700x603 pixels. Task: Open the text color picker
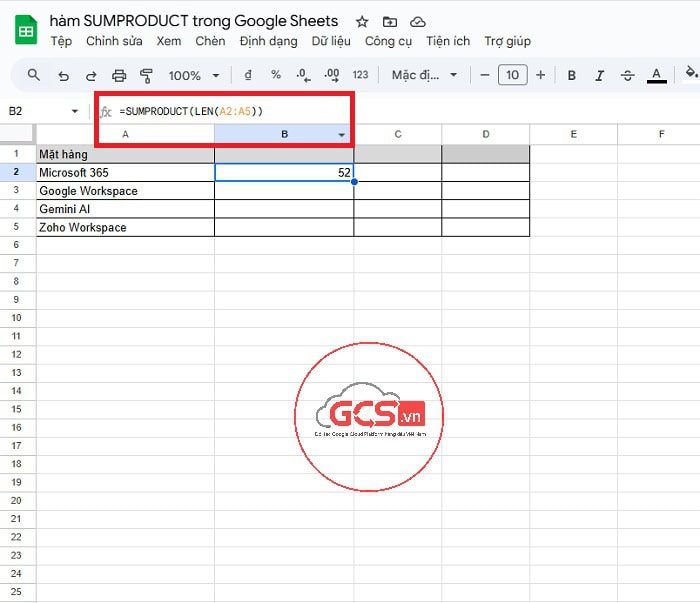(x=657, y=75)
